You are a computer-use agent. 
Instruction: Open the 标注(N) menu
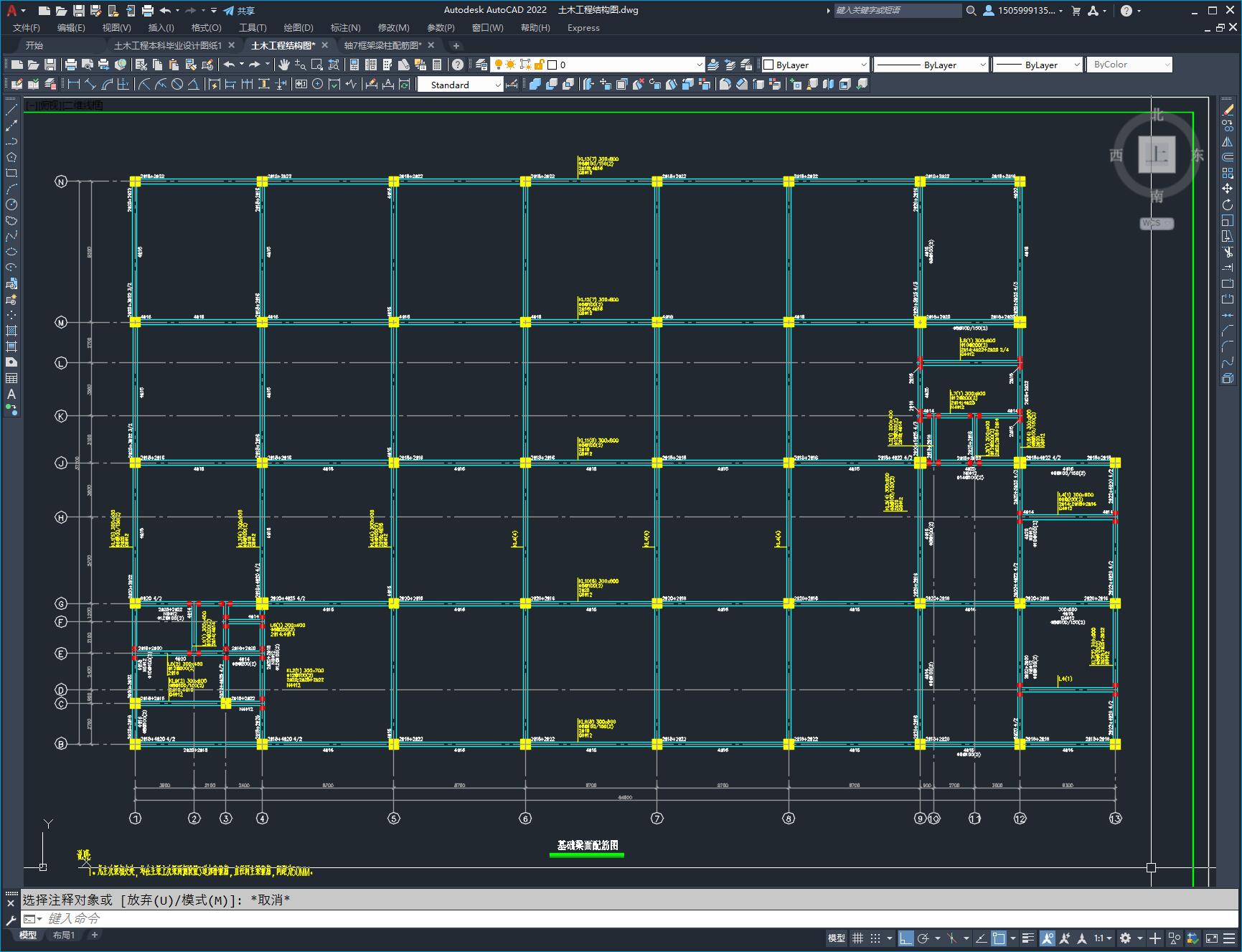point(345,27)
